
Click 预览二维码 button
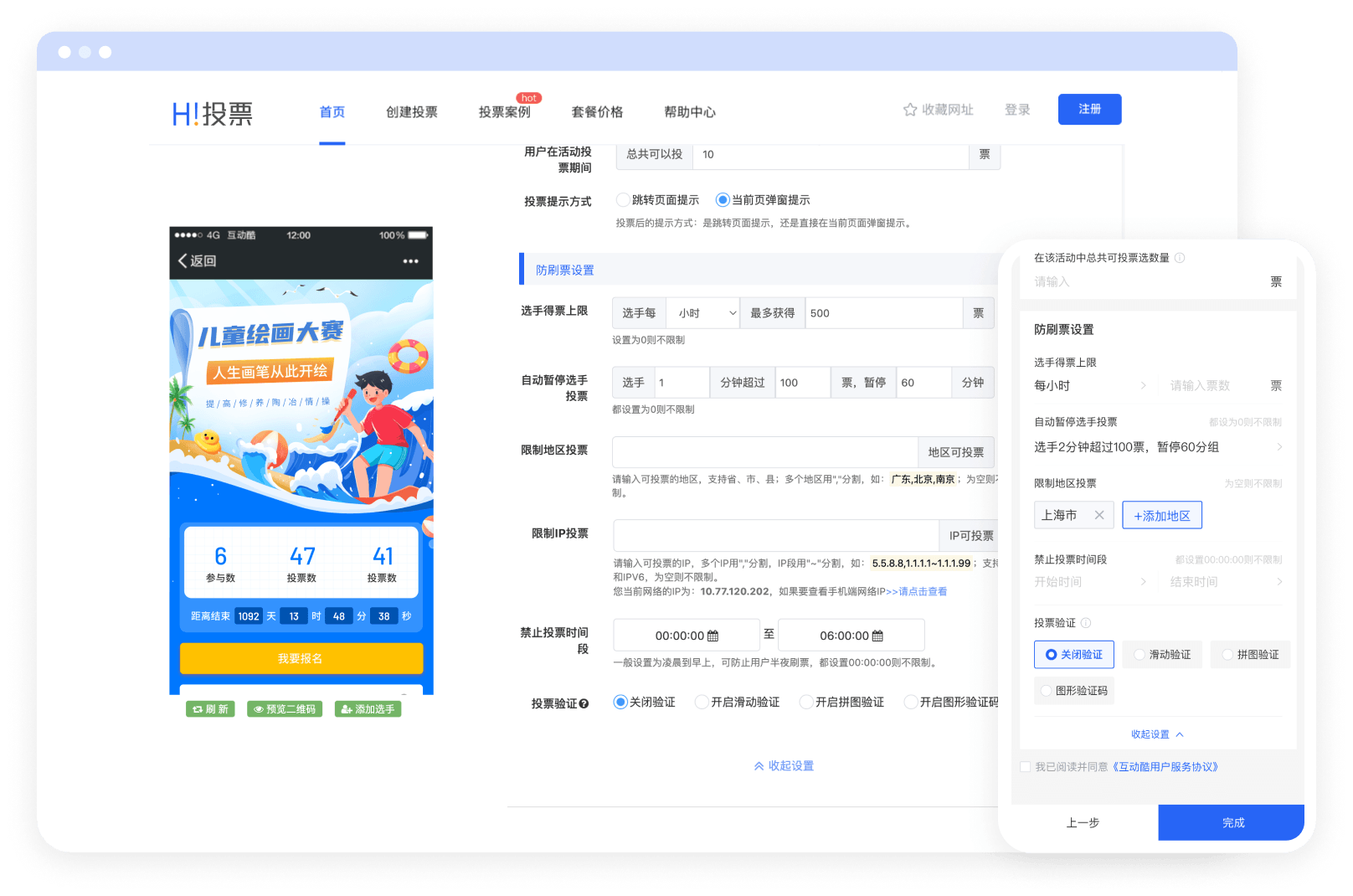[285, 709]
